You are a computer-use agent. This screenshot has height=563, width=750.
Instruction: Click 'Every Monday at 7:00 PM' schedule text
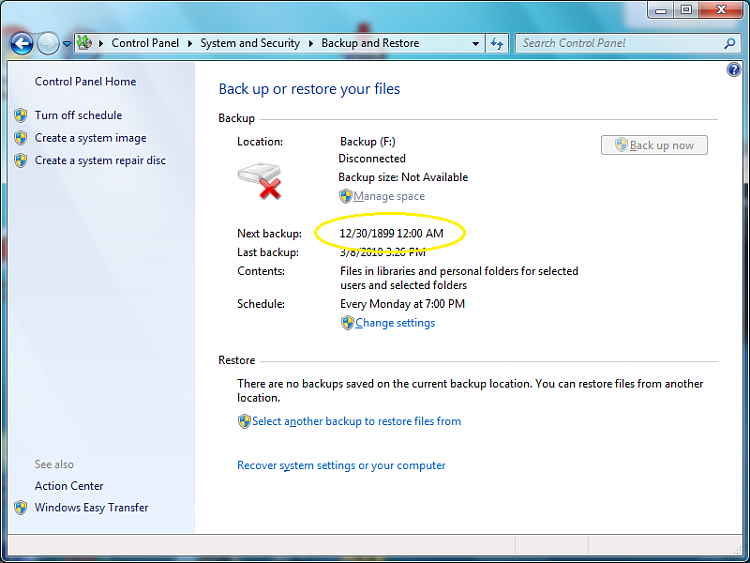(x=402, y=304)
